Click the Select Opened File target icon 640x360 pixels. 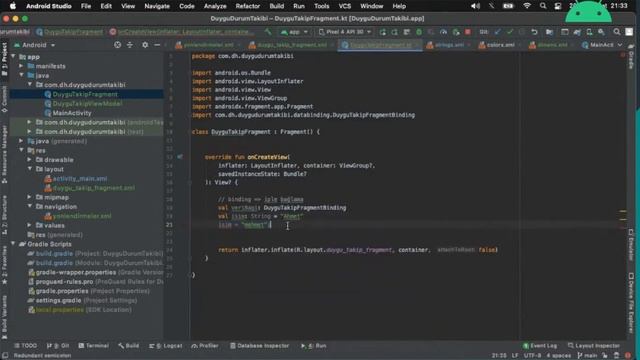tap(118, 45)
